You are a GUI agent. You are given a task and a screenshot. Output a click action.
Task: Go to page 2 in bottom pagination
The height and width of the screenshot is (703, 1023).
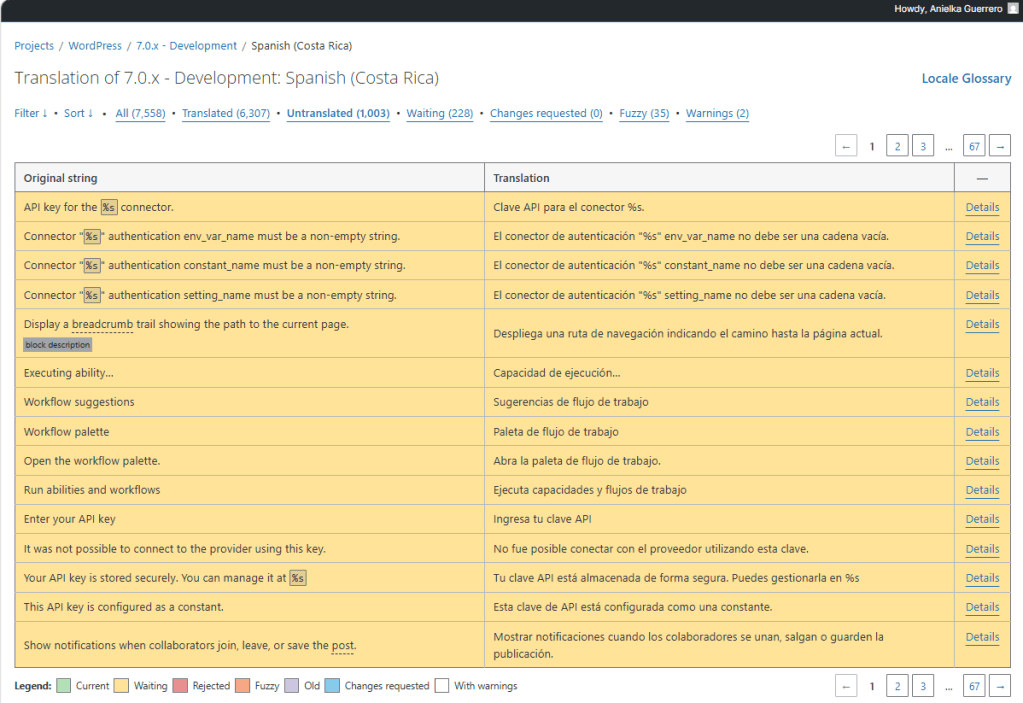click(897, 686)
